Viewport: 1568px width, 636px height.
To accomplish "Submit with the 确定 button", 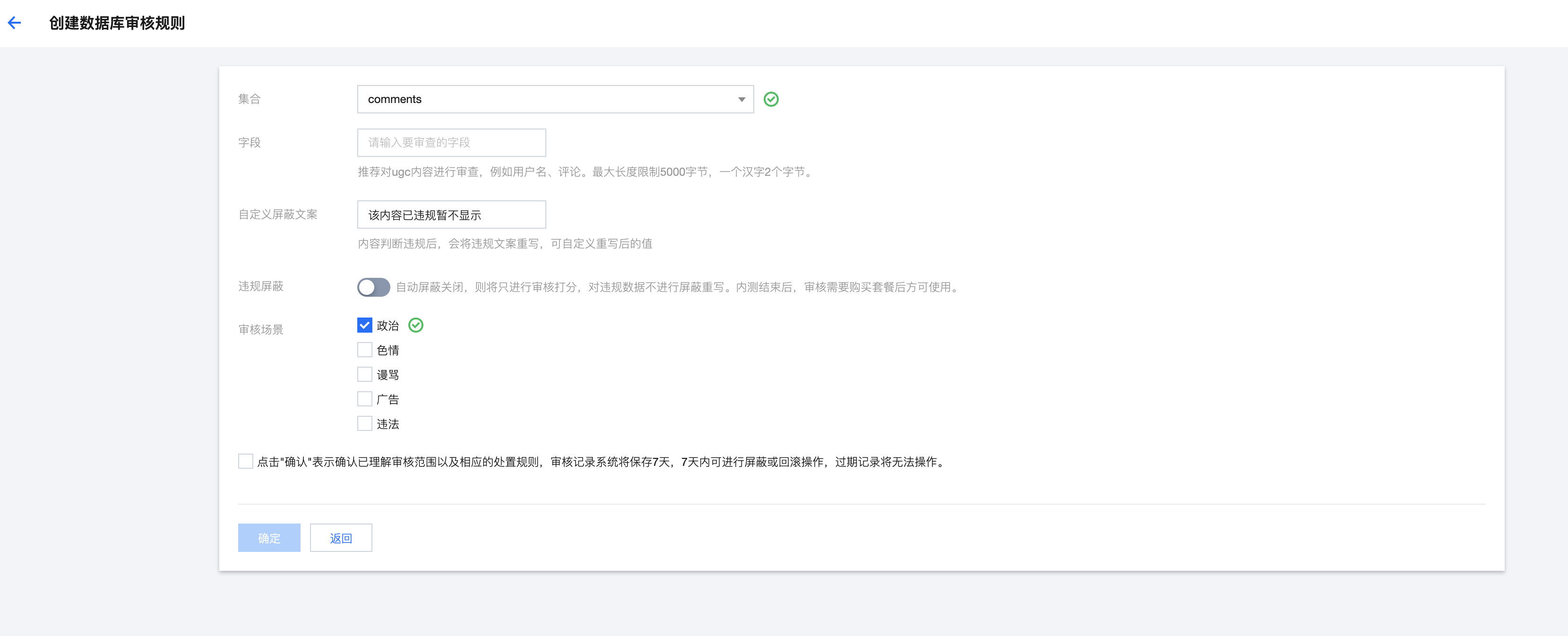I will [269, 538].
